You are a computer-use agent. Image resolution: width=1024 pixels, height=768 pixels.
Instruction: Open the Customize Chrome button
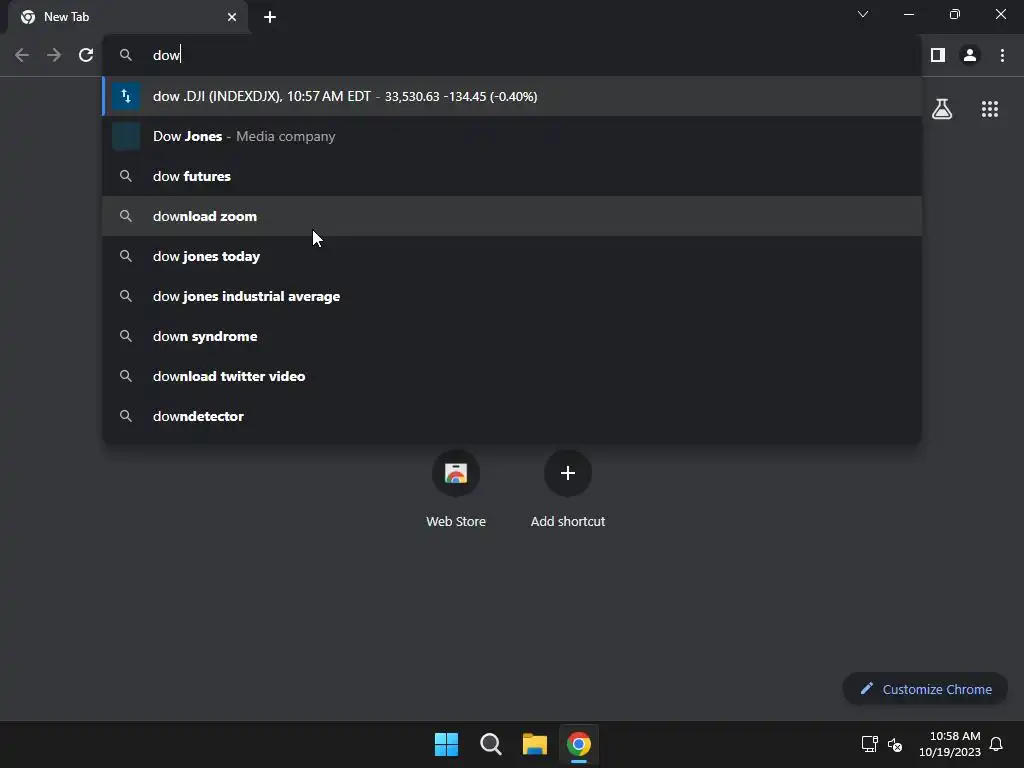(x=925, y=689)
